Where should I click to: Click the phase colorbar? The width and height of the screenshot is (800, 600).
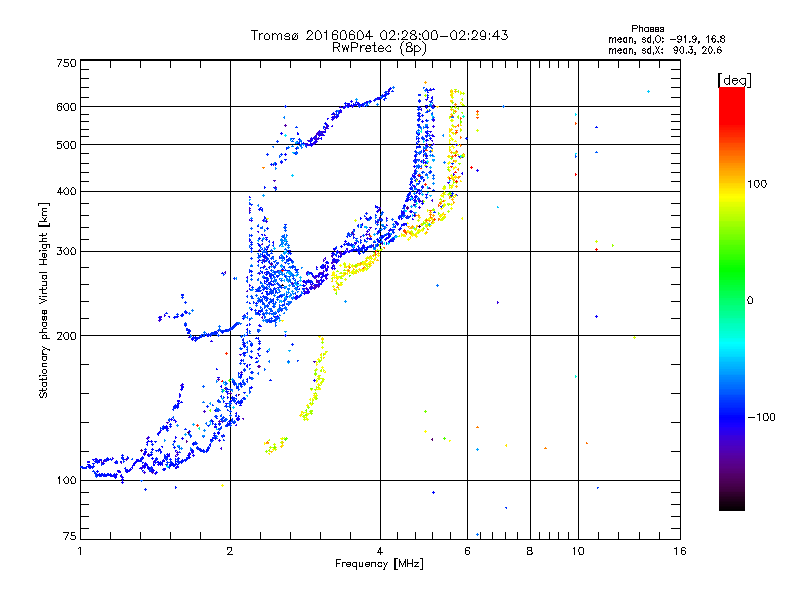tap(732, 299)
